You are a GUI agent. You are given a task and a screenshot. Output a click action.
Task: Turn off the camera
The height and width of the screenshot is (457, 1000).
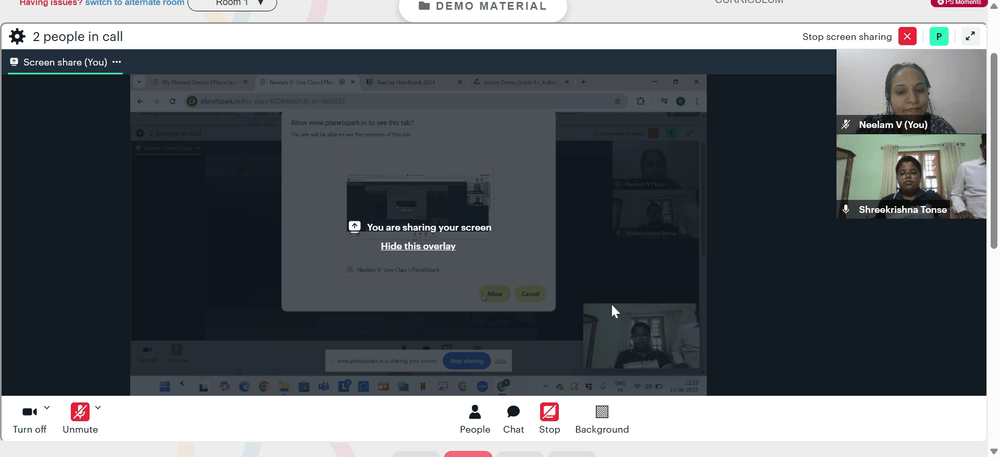(x=29, y=420)
